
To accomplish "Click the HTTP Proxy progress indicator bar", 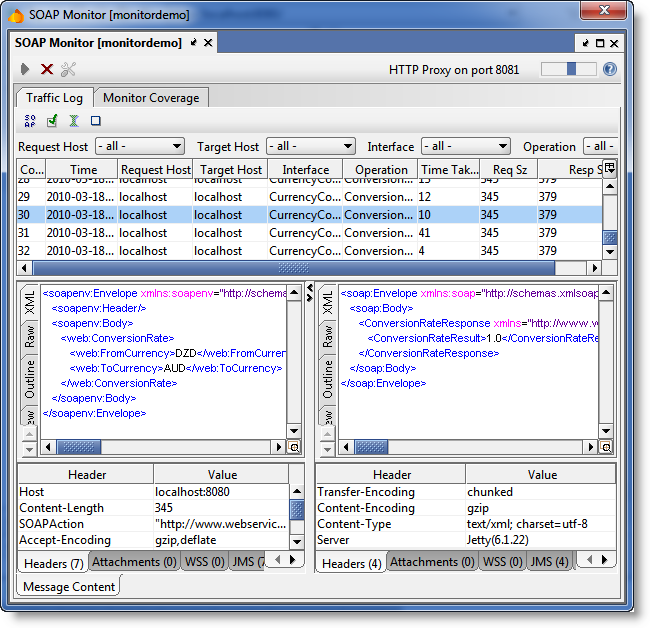I will [x=569, y=69].
